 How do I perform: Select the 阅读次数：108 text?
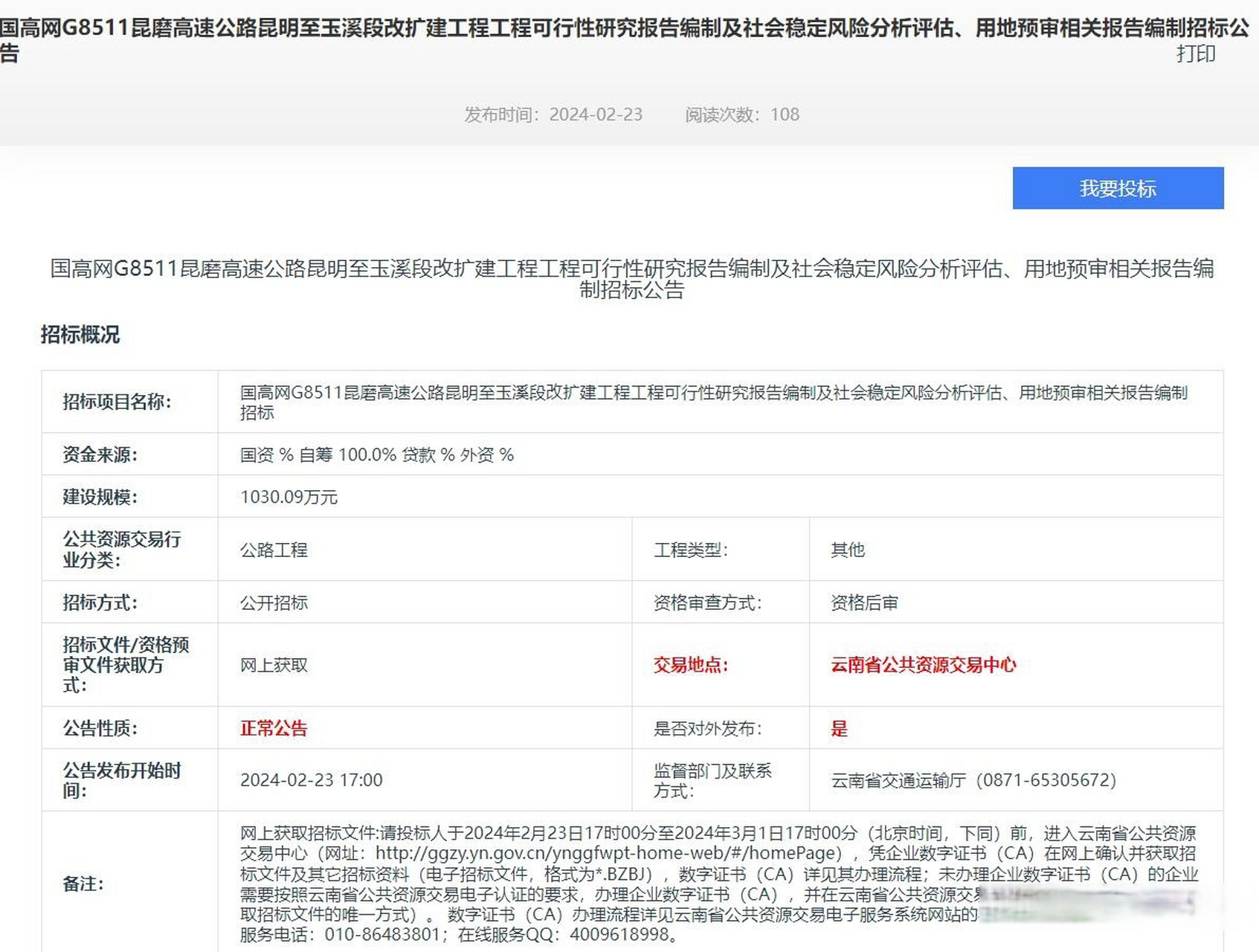pyautogui.click(x=742, y=115)
